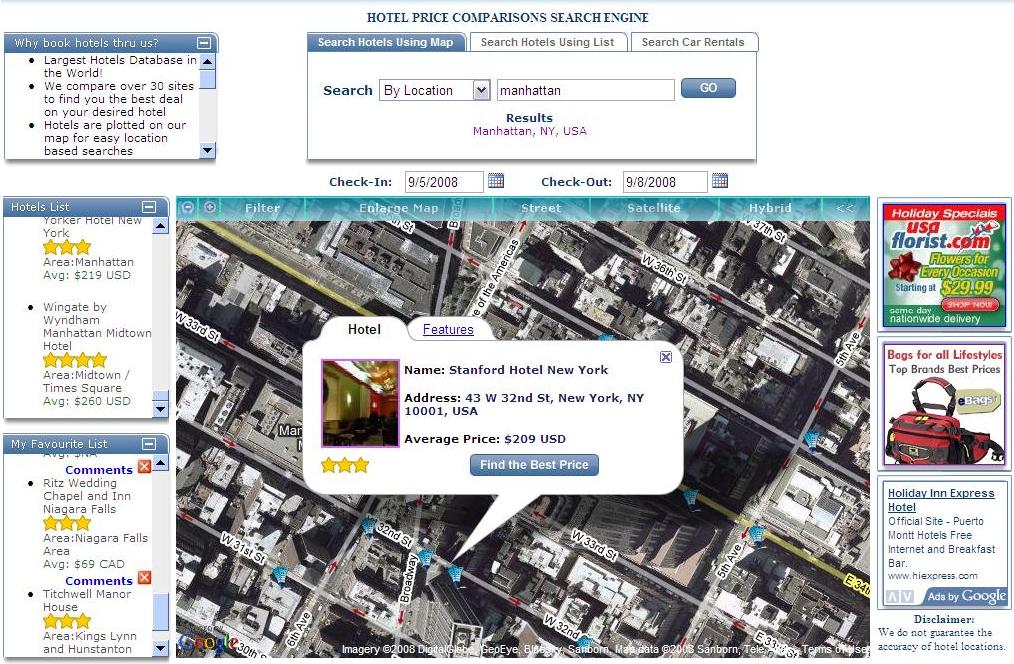Click Enlarge Map on the map toolbar

[398, 208]
